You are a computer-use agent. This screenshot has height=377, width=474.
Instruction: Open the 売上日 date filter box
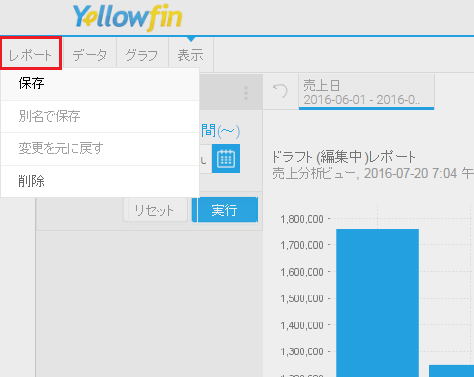pos(366,92)
